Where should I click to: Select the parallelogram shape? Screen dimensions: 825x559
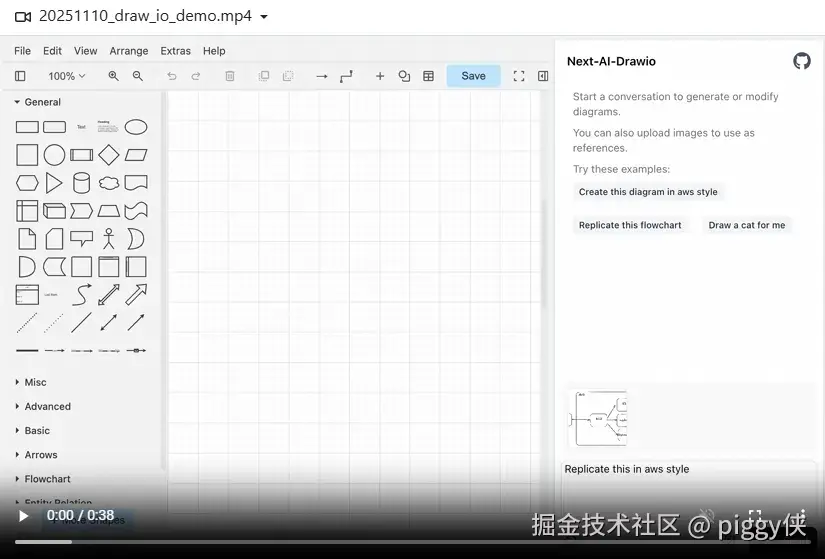[136, 155]
